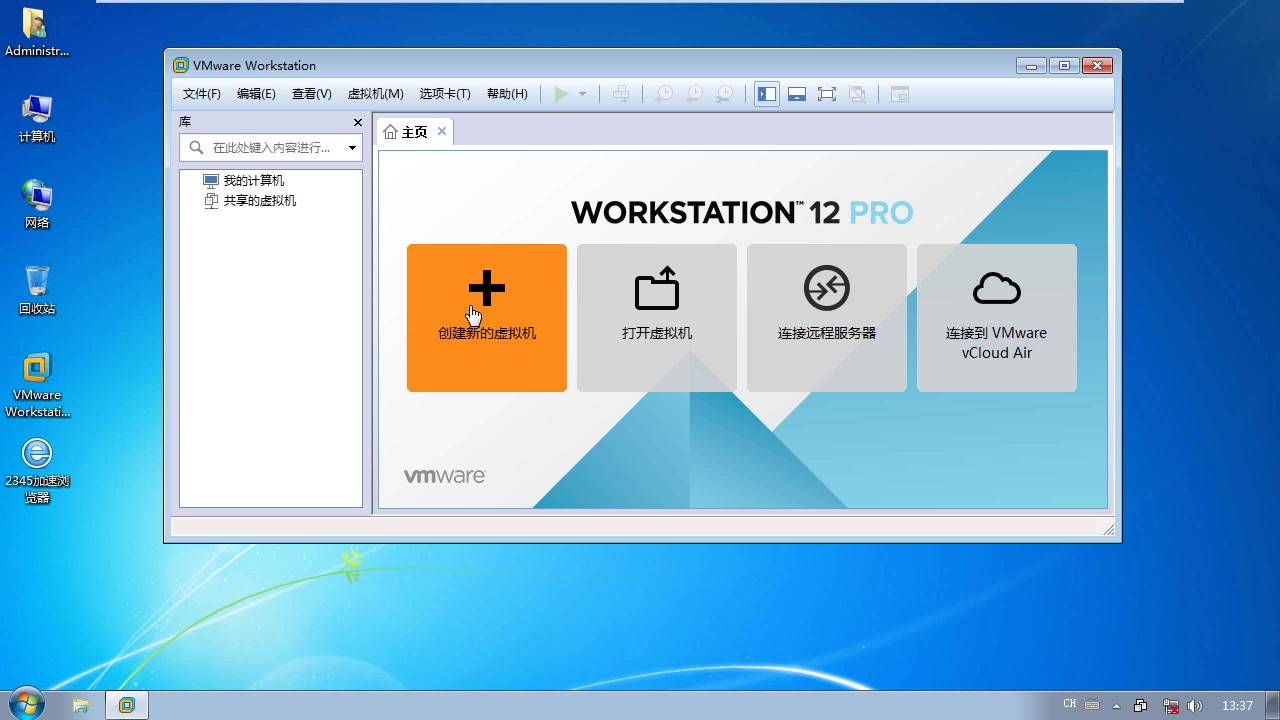Image resolution: width=1280 pixels, height=720 pixels.
Task: Click the revert to snapshot icon
Action: pos(693,94)
